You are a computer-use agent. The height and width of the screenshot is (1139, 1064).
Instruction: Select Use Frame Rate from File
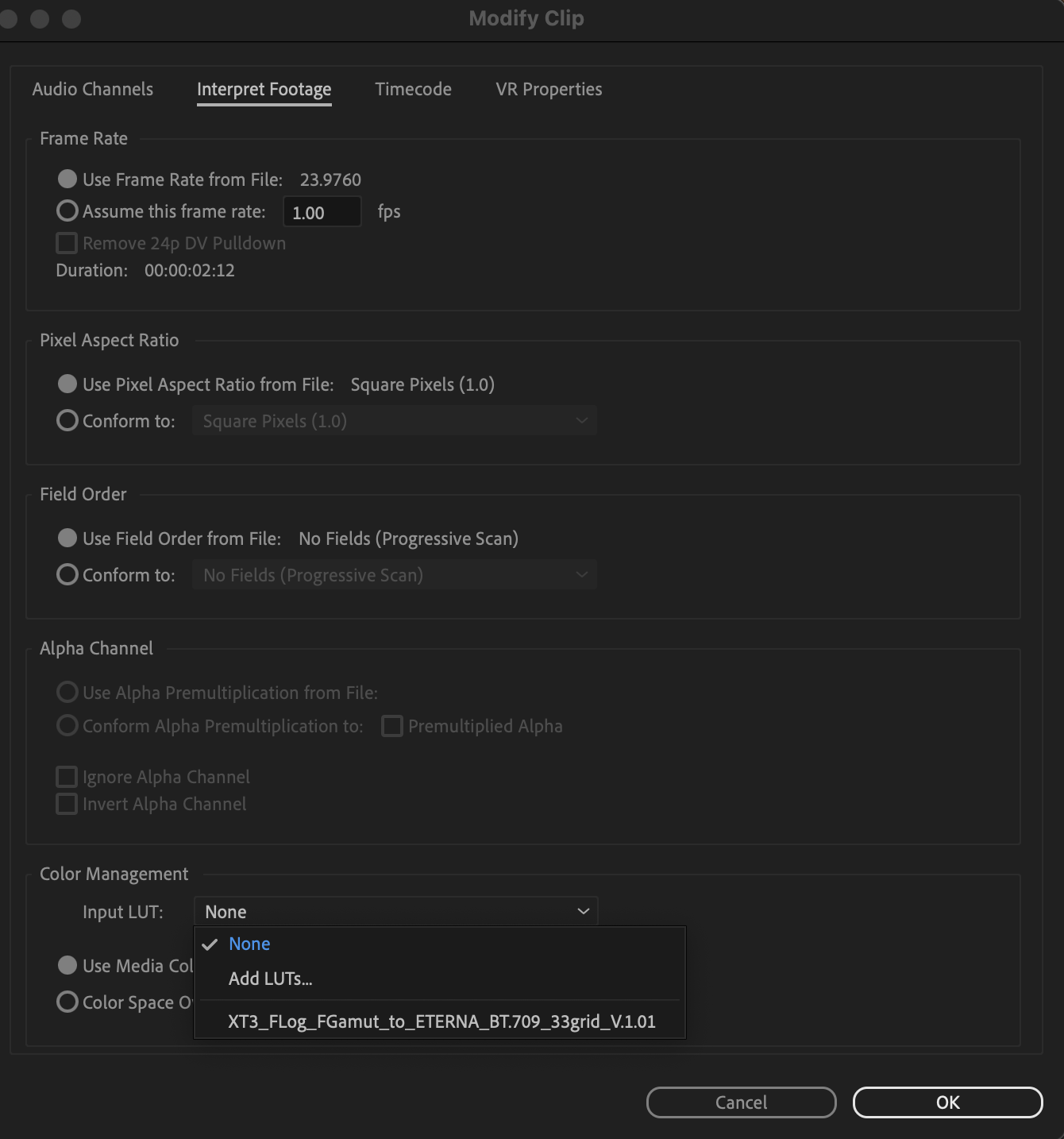click(67, 180)
